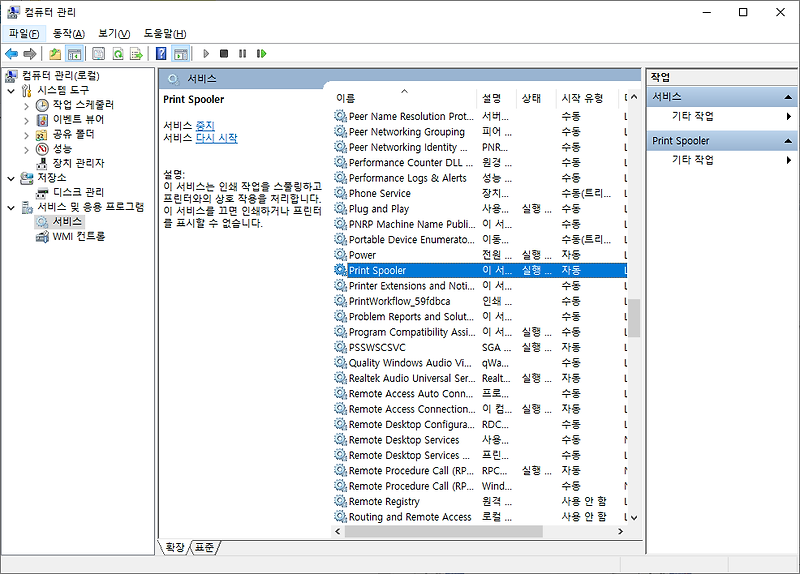Select 컴퓨터 관리(로컬) root node
The height and width of the screenshot is (574, 800).
(x=61, y=76)
